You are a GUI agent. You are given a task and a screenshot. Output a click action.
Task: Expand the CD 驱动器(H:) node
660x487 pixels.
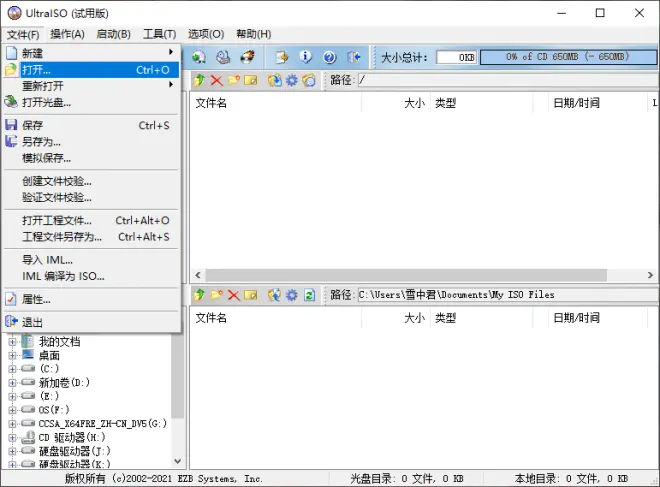pos(12,438)
